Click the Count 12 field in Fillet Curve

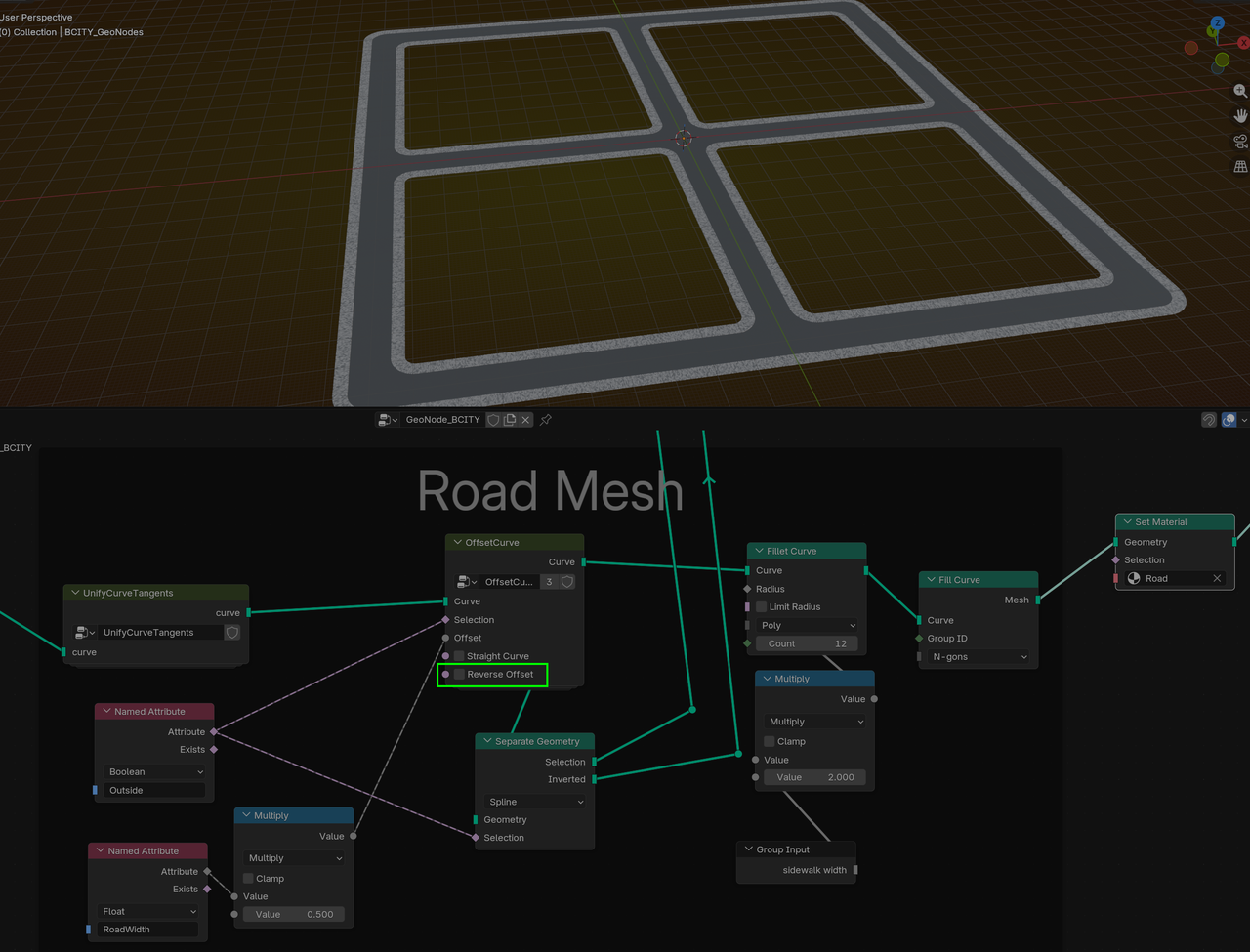(x=807, y=643)
